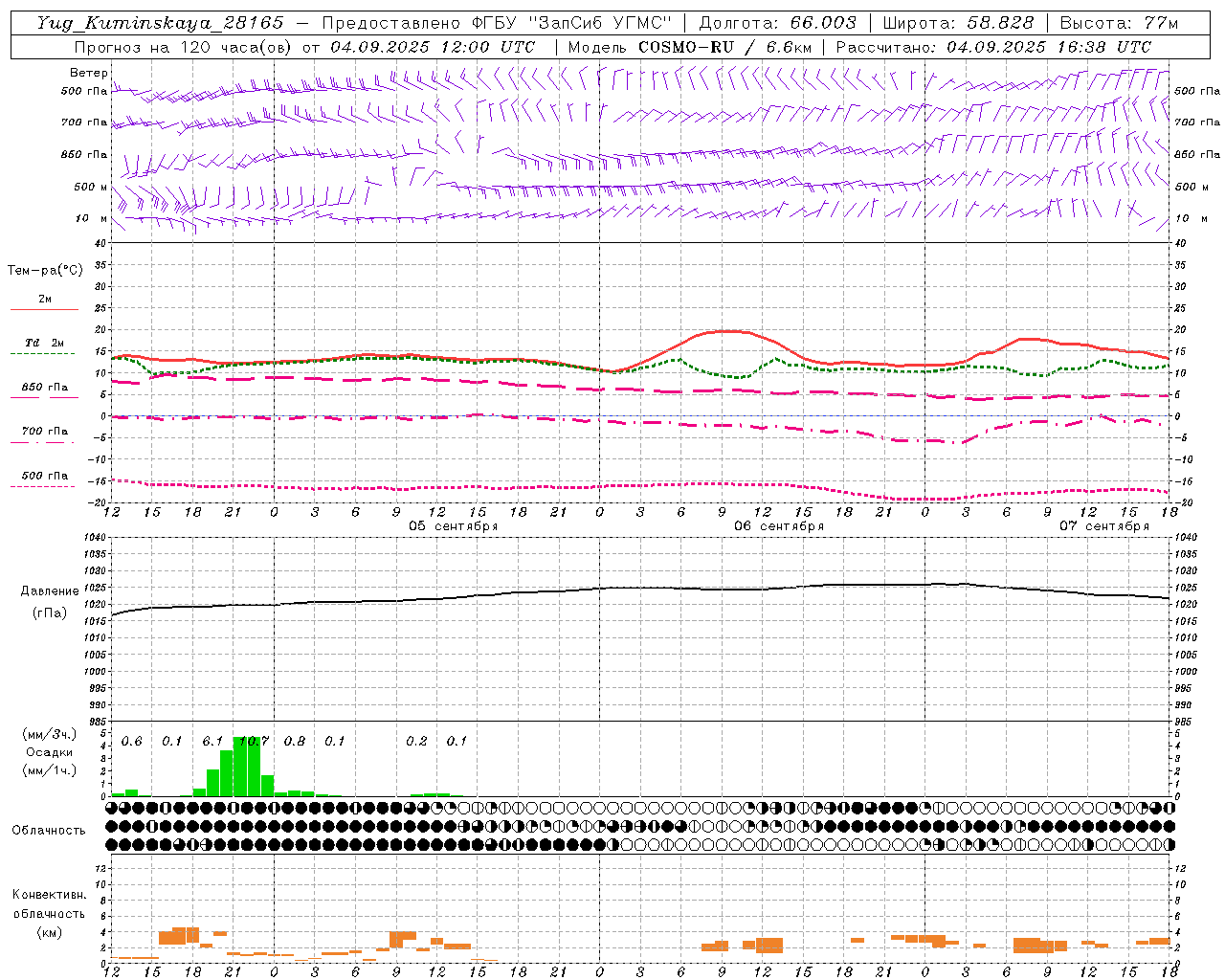Click the text Предоставлено ФГБУ "ЗапСиб УГМС"
Screen dimensions: 1225x980
497,23
